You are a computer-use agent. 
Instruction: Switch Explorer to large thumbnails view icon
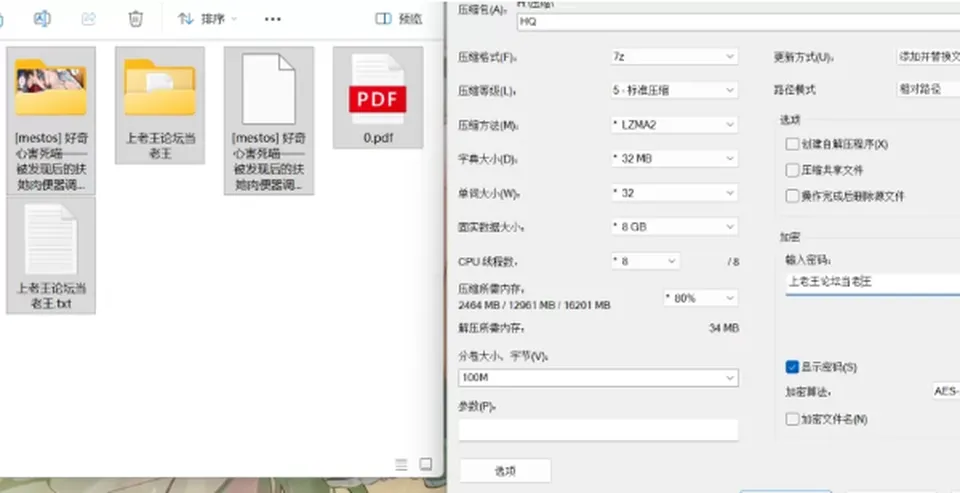pyautogui.click(x=426, y=465)
